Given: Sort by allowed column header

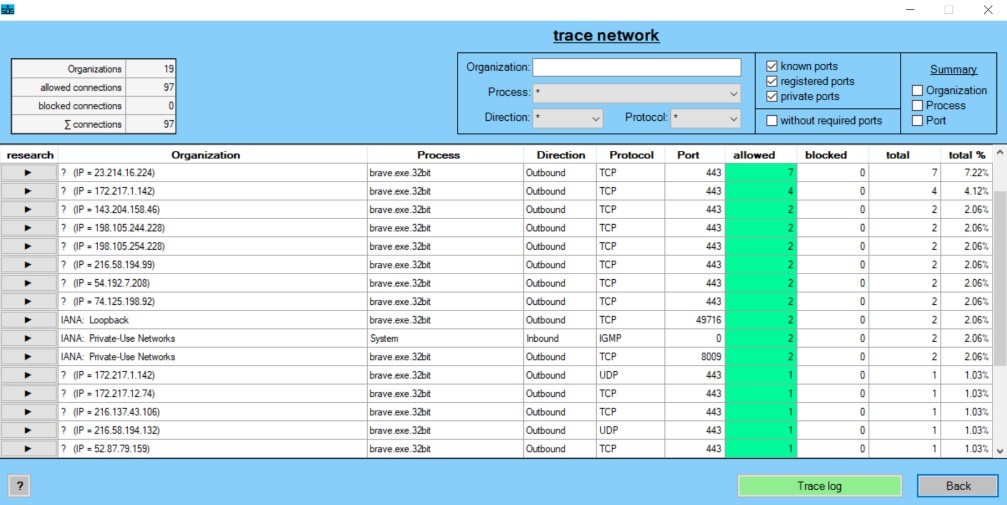Looking at the screenshot, I should (x=754, y=155).
